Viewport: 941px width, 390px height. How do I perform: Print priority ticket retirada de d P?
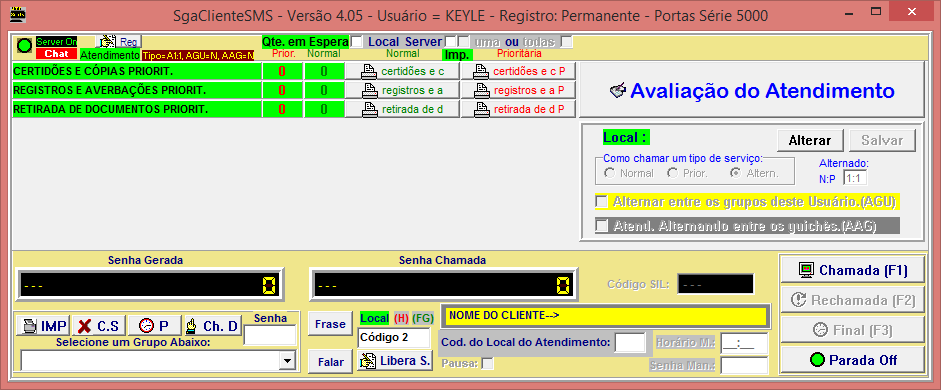519,109
